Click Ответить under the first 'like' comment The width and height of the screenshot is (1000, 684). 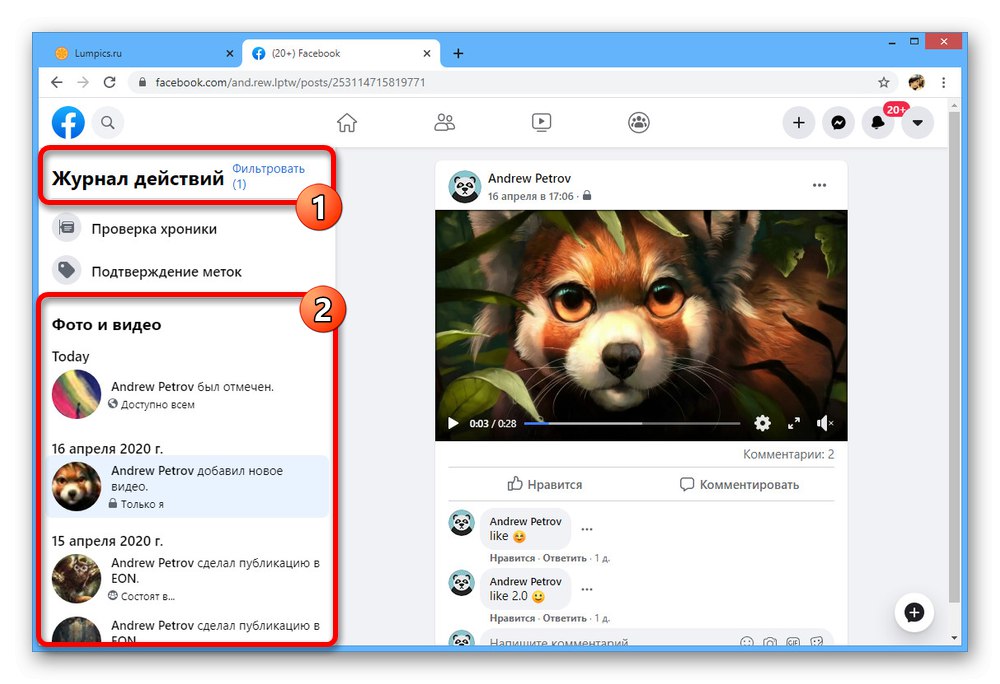564,558
